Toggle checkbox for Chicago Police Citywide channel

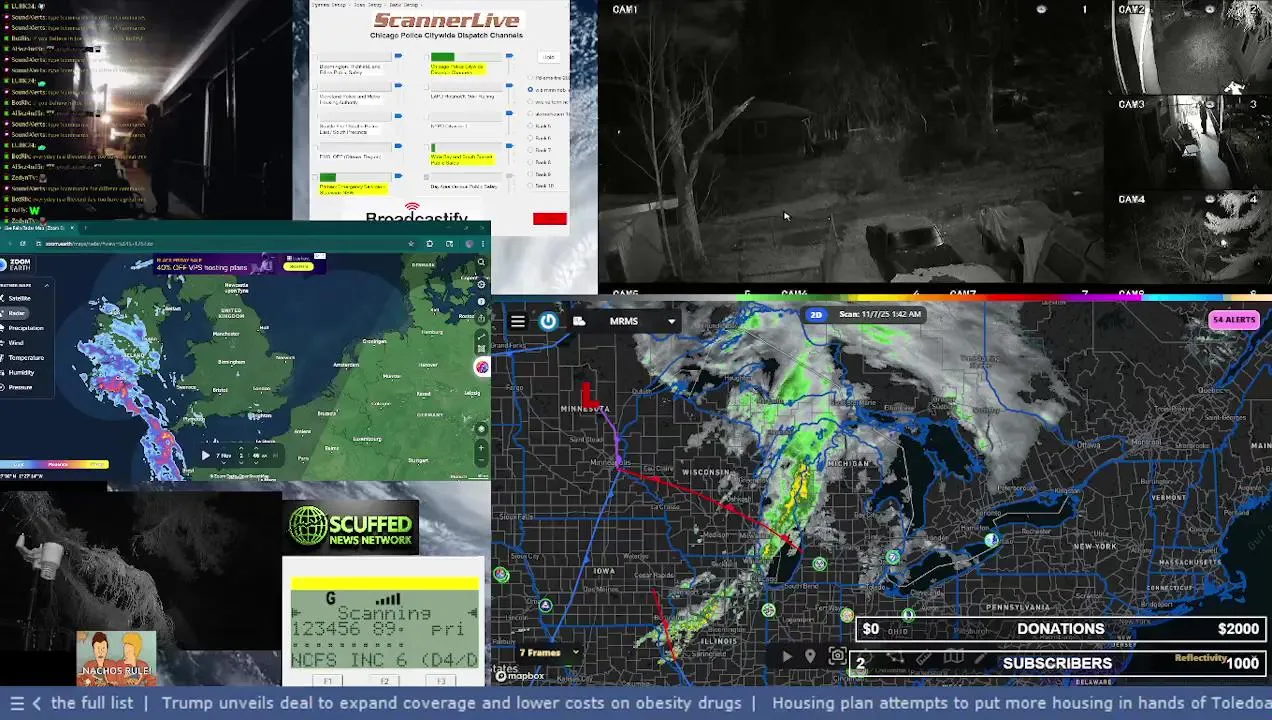pos(427,57)
